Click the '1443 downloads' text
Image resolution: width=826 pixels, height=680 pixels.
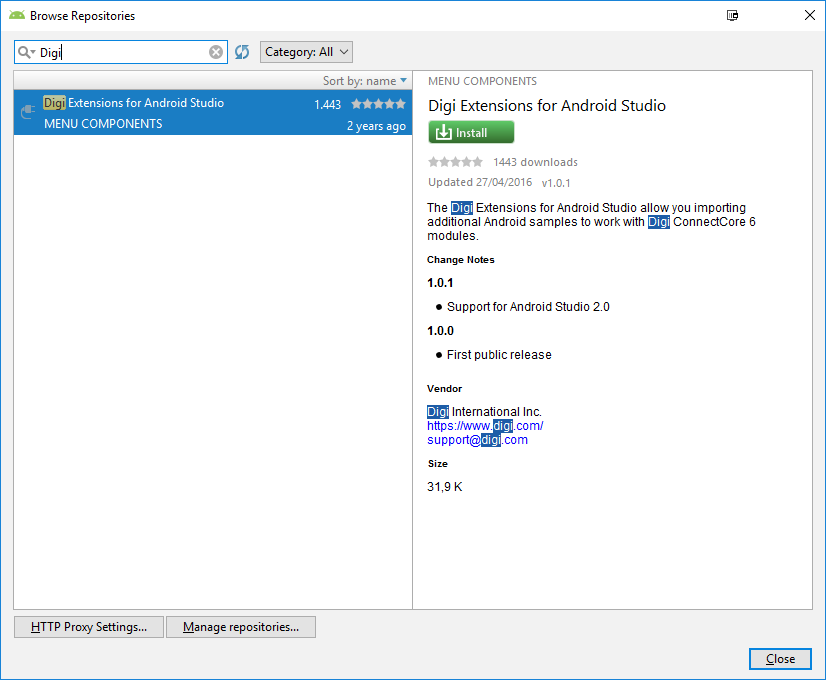(x=535, y=162)
